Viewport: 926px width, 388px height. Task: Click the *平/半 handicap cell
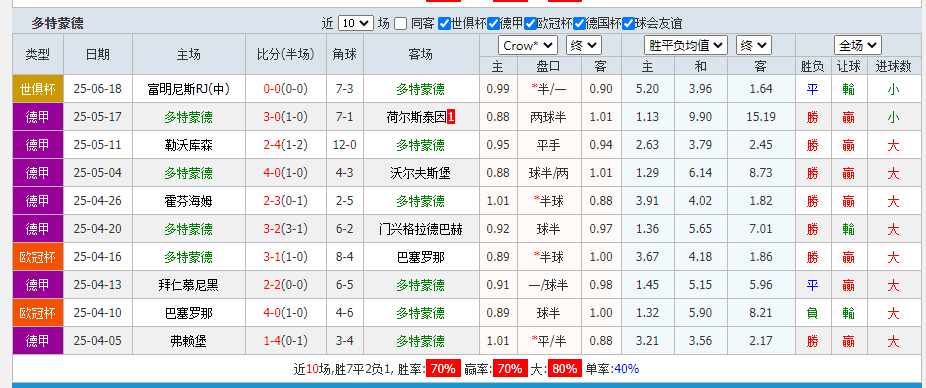(549, 341)
